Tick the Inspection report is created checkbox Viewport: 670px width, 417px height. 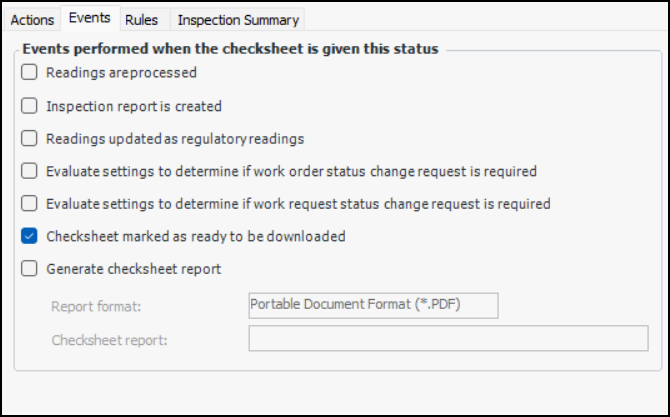[x=29, y=106]
